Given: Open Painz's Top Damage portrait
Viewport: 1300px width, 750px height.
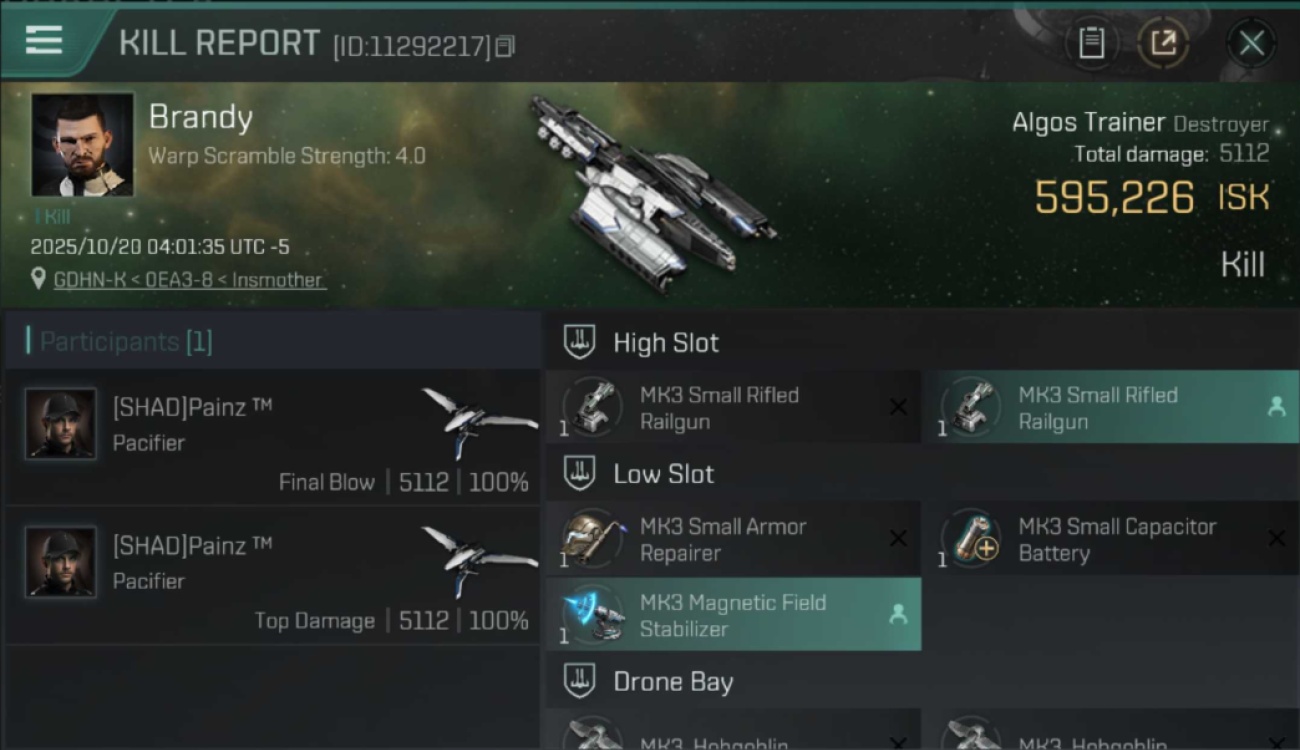Looking at the screenshot, I should pos(61,562).
